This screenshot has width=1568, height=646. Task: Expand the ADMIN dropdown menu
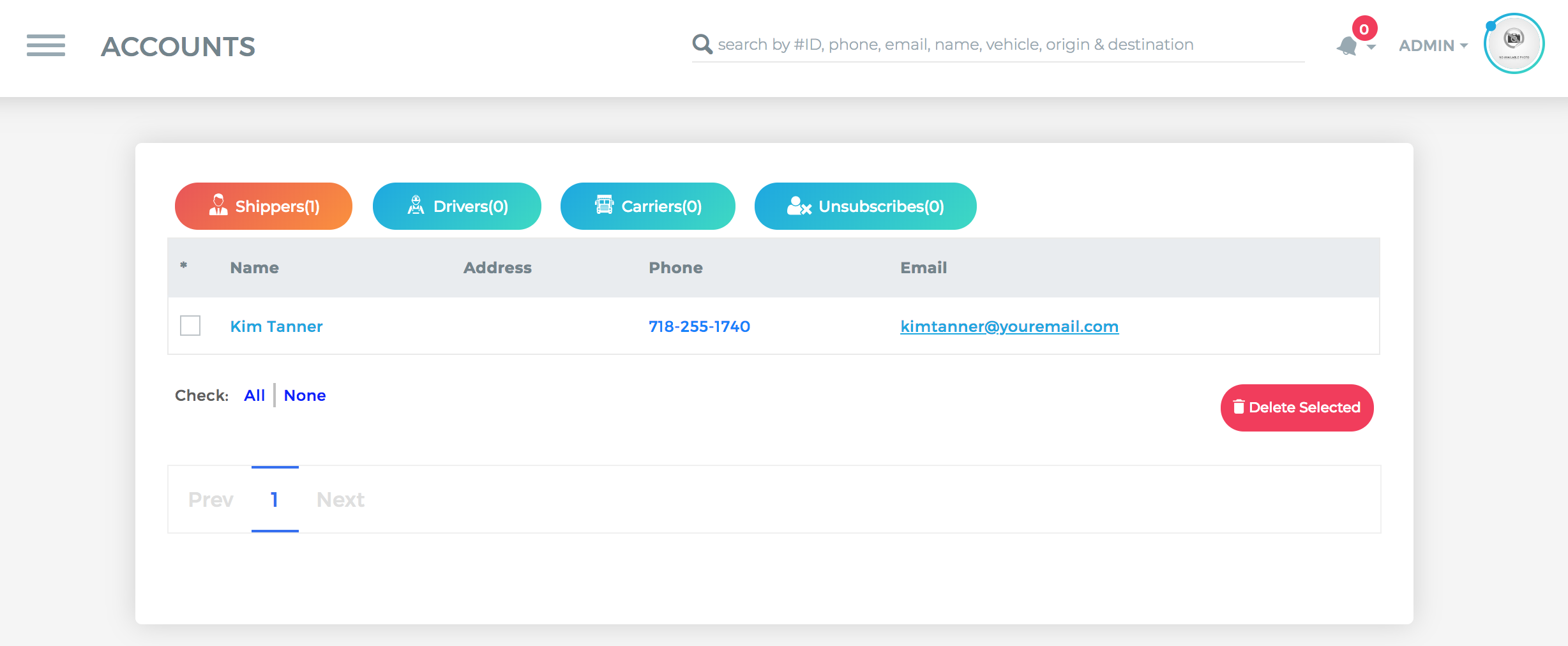click(x=1433, y=45)
